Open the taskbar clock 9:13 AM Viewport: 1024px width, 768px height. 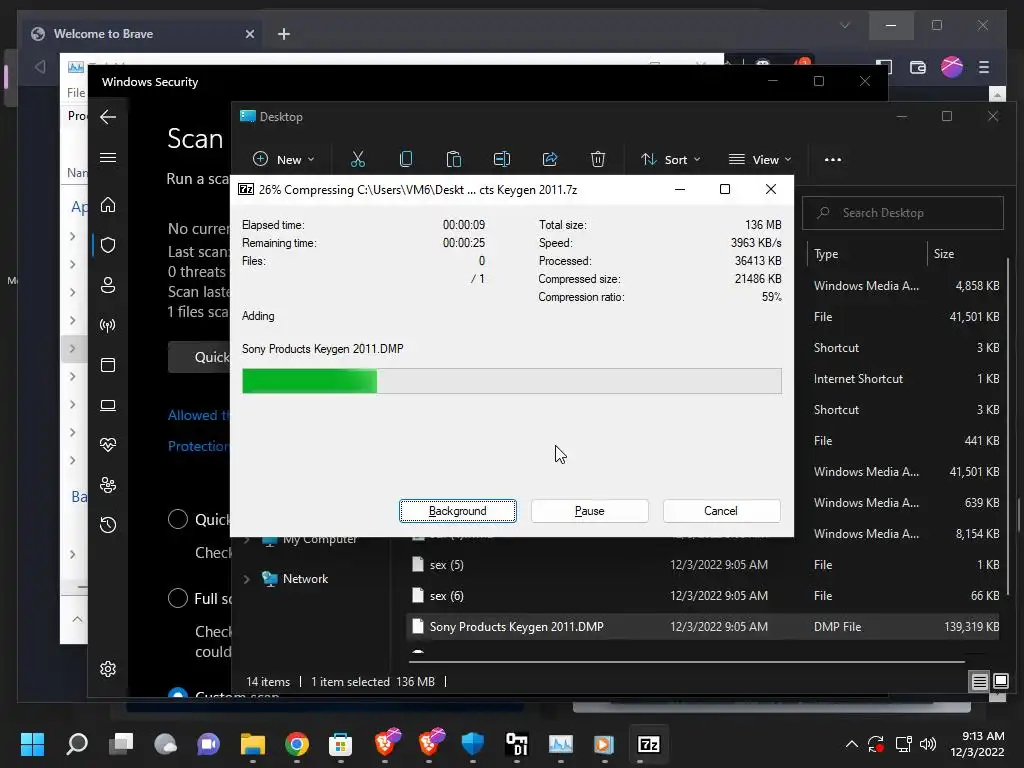coord(977,744)
